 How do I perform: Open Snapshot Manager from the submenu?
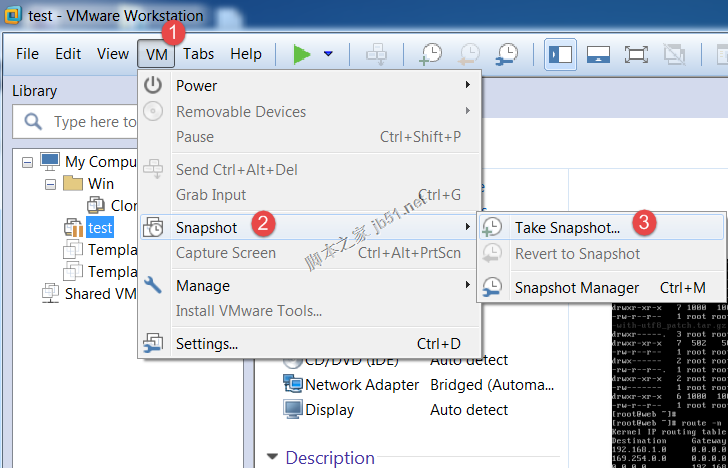(576, 288)
